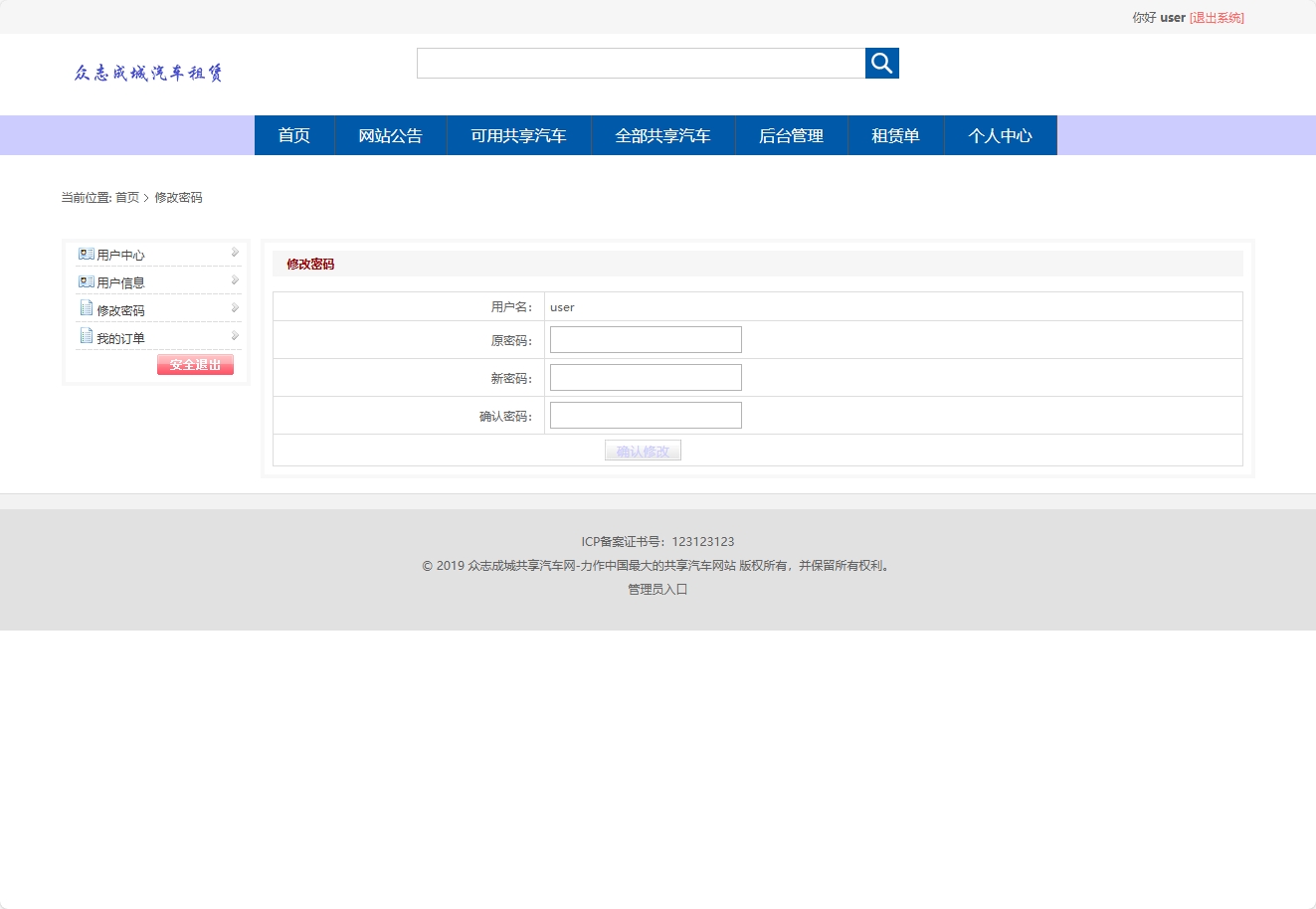Open the 管理员入口 footer link
This screenshot has height=909, width=1316.
(657, 589)
